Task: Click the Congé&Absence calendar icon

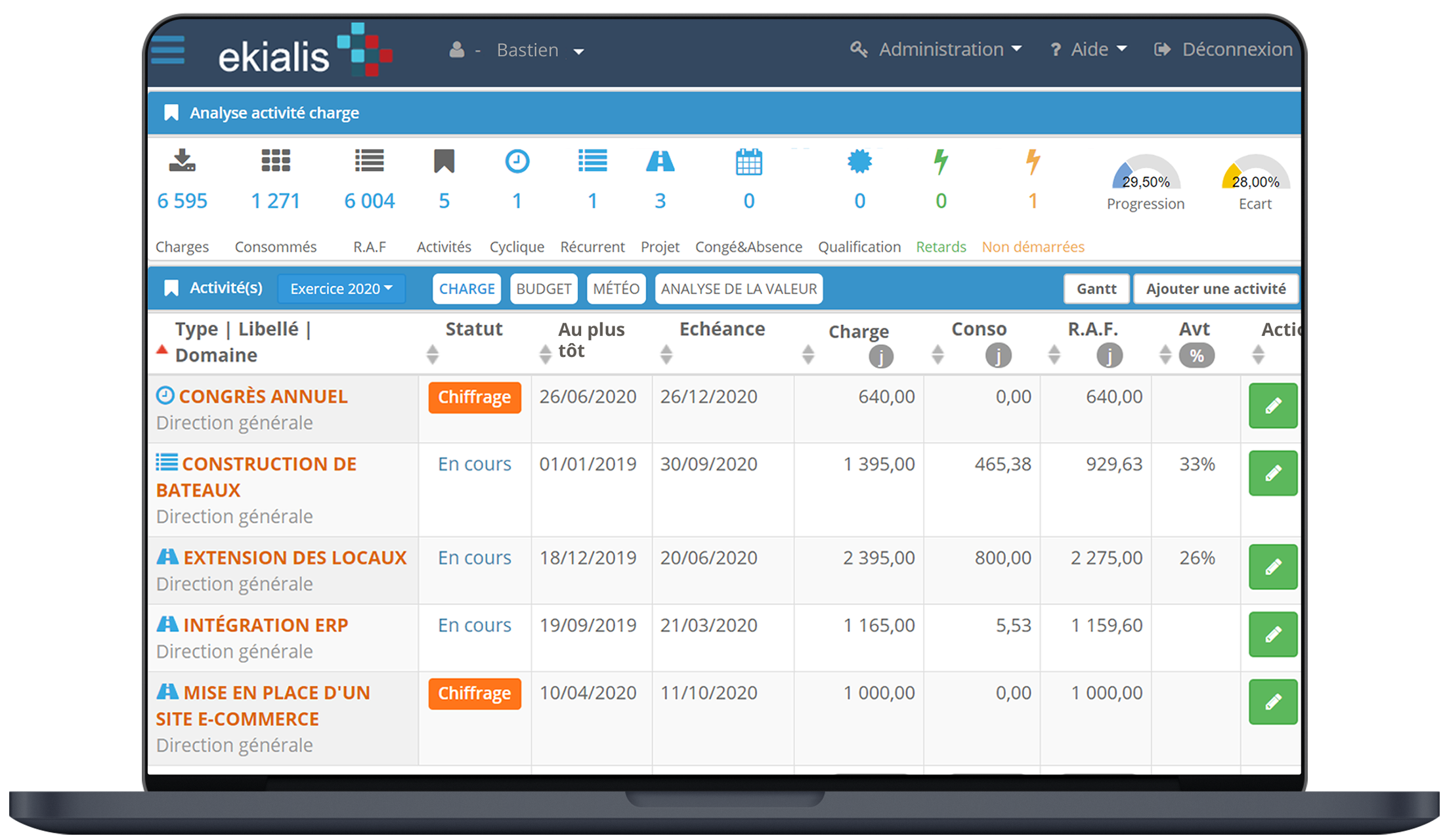Action: tap(748, 161)
